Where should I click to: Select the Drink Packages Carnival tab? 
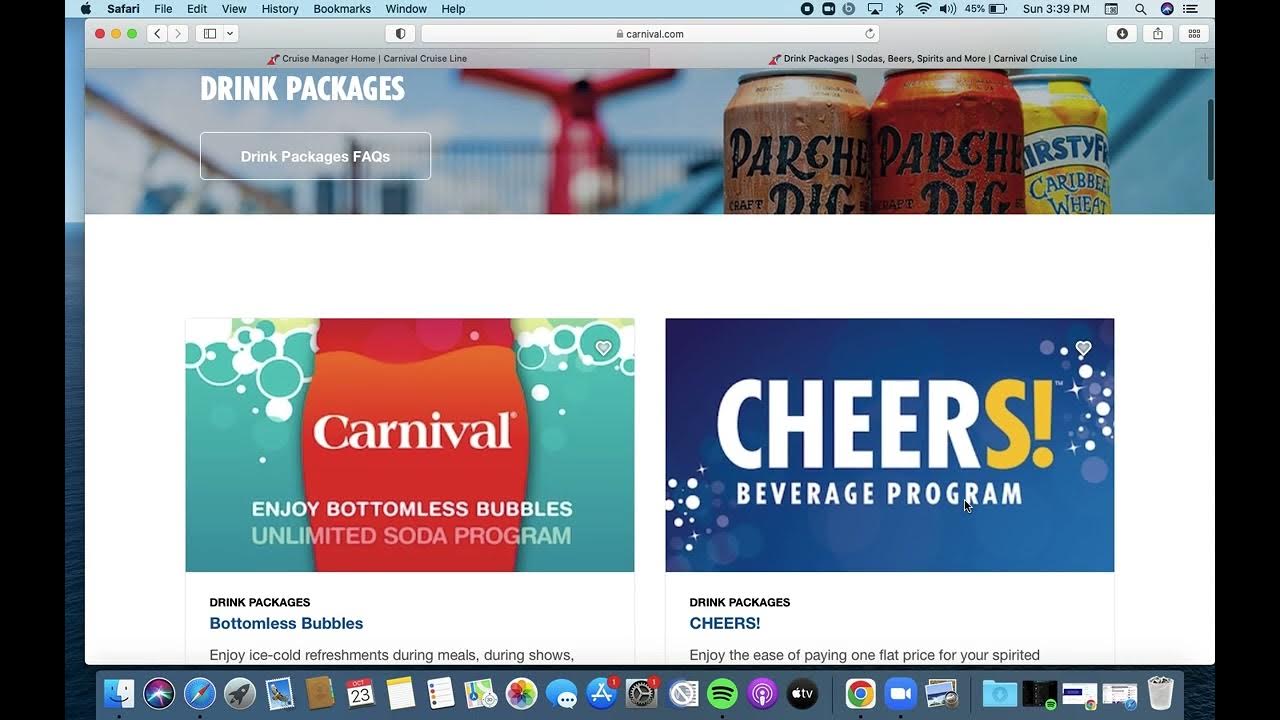tap(923, 58)
